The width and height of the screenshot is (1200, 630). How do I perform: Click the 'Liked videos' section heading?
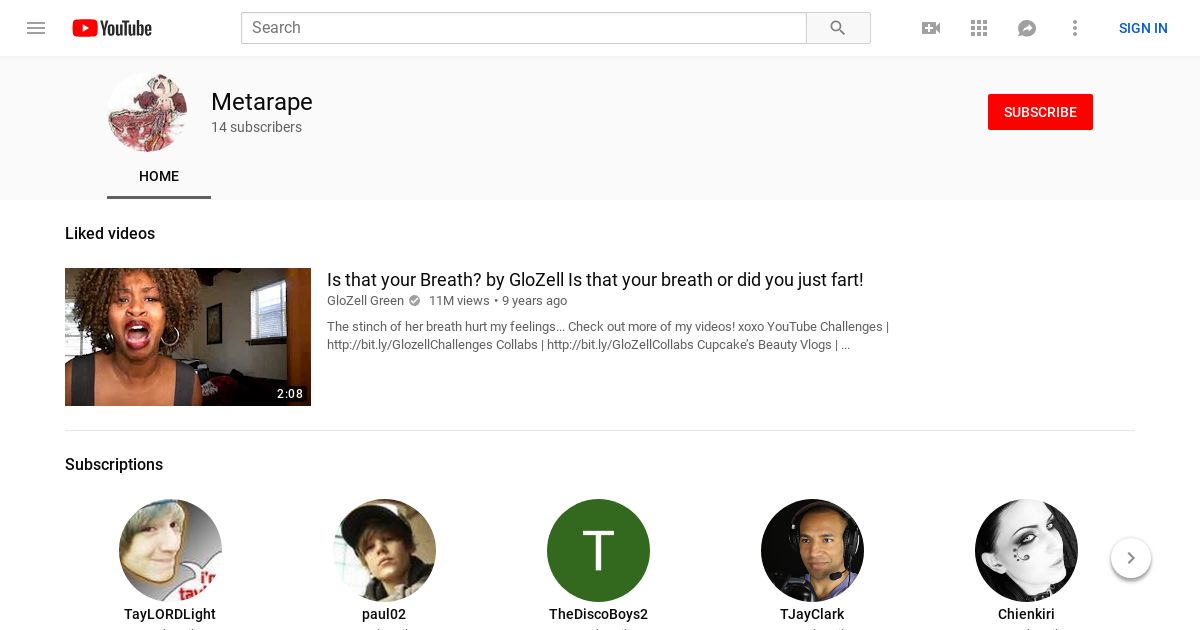pyautogui.click(x=110, y=234)
